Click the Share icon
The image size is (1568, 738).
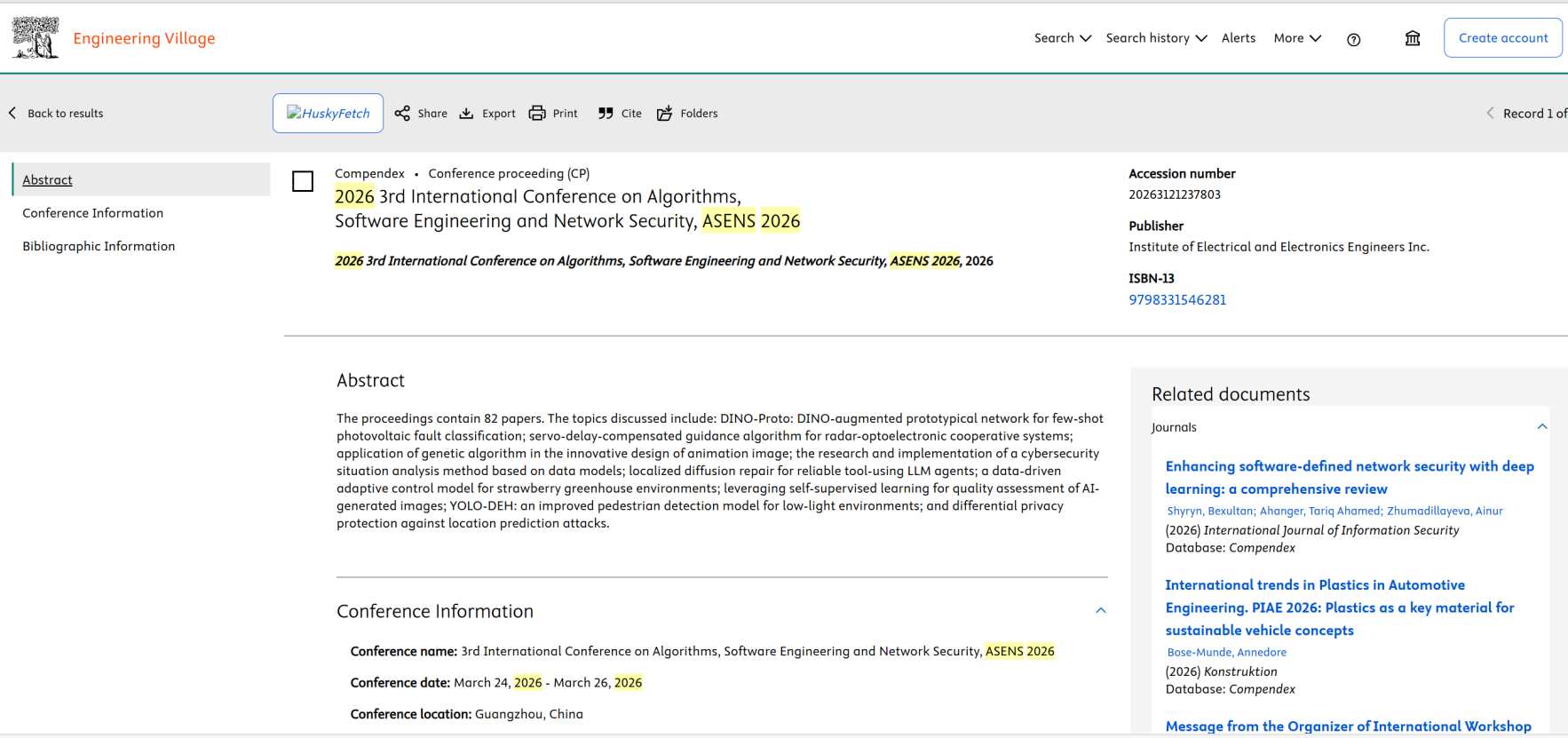pyautogui.click(x=402, y=113)
